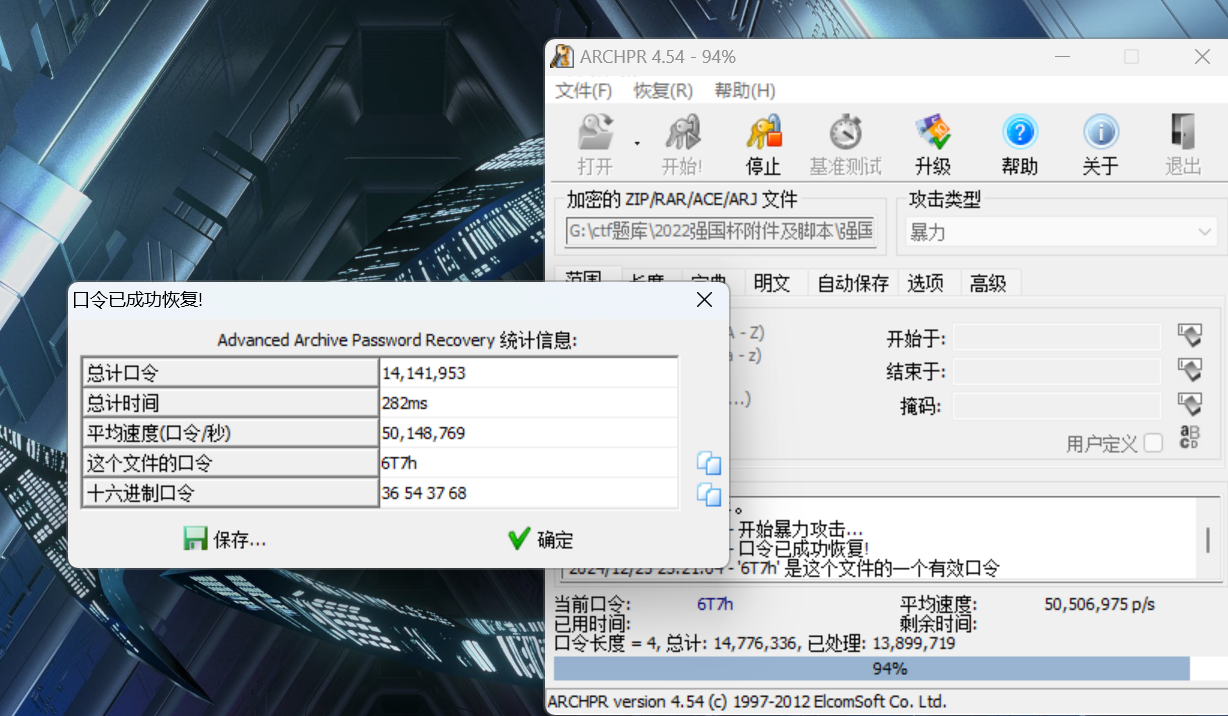
Task: Click the 这个文件的口令 row label
Action: pyautogui.click(x=230, y=463)
